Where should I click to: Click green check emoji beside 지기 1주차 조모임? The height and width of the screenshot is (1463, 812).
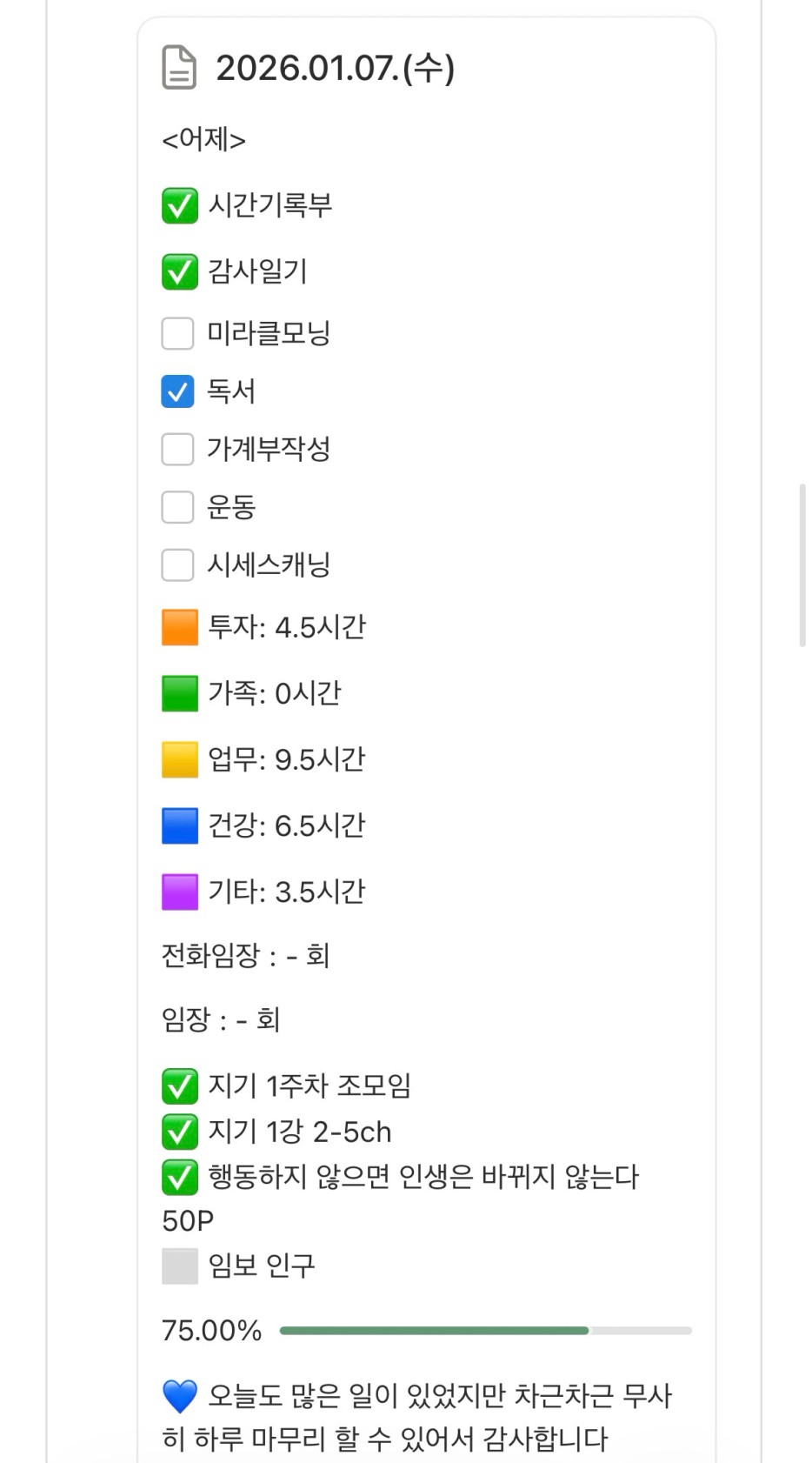tap(180, 1086)
